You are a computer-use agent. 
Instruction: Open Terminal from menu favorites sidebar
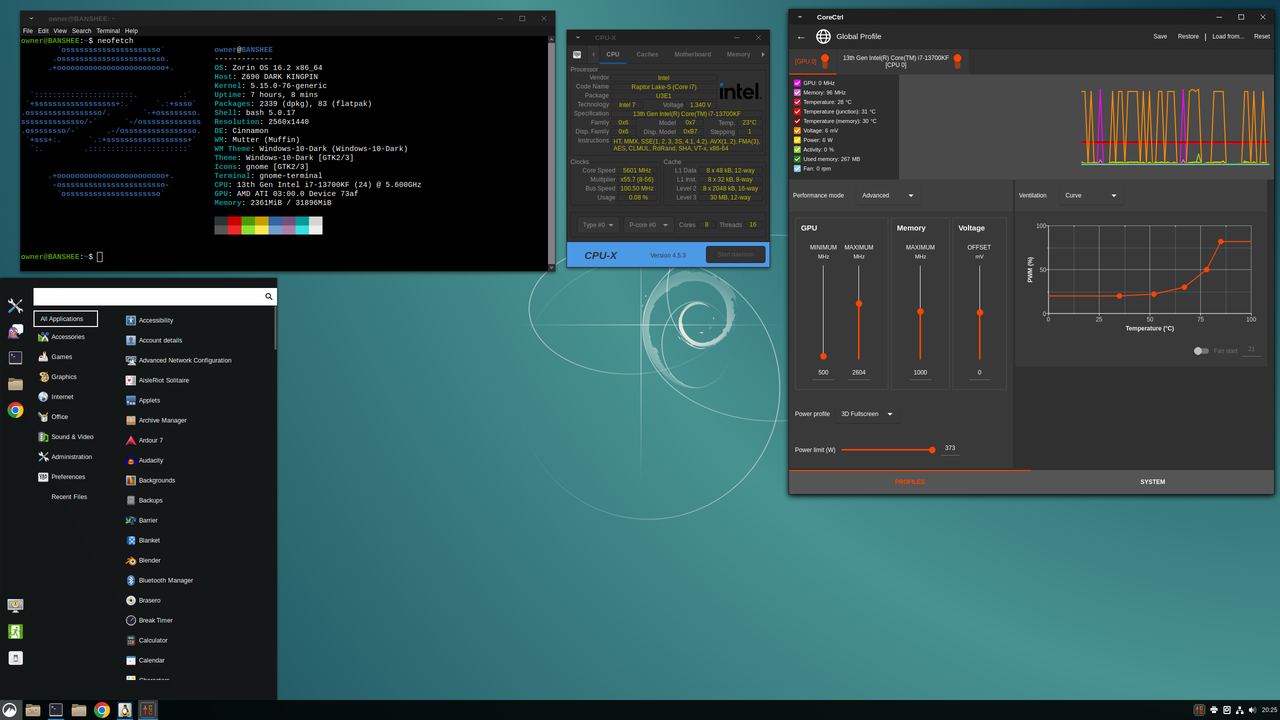(15, 357)
